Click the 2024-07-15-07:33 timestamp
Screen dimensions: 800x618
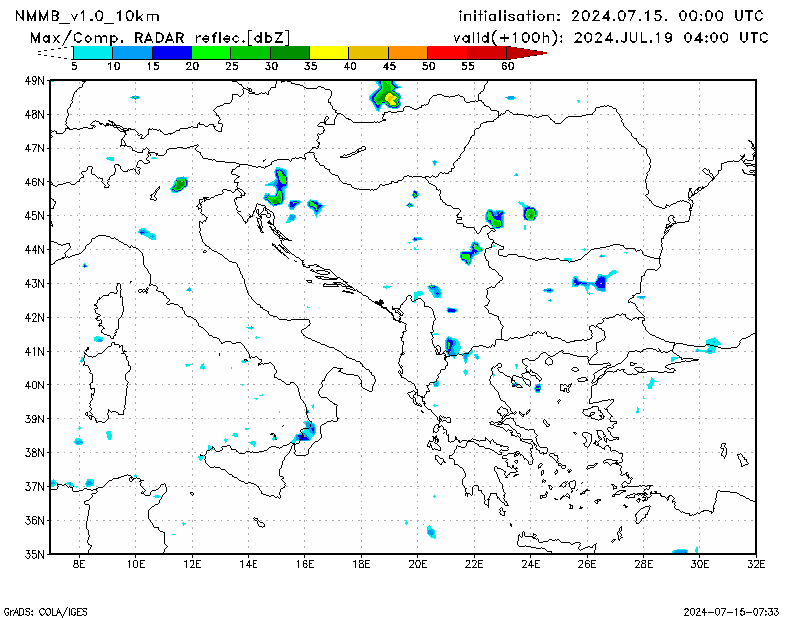pyautogui.click(x=731, y=610)
